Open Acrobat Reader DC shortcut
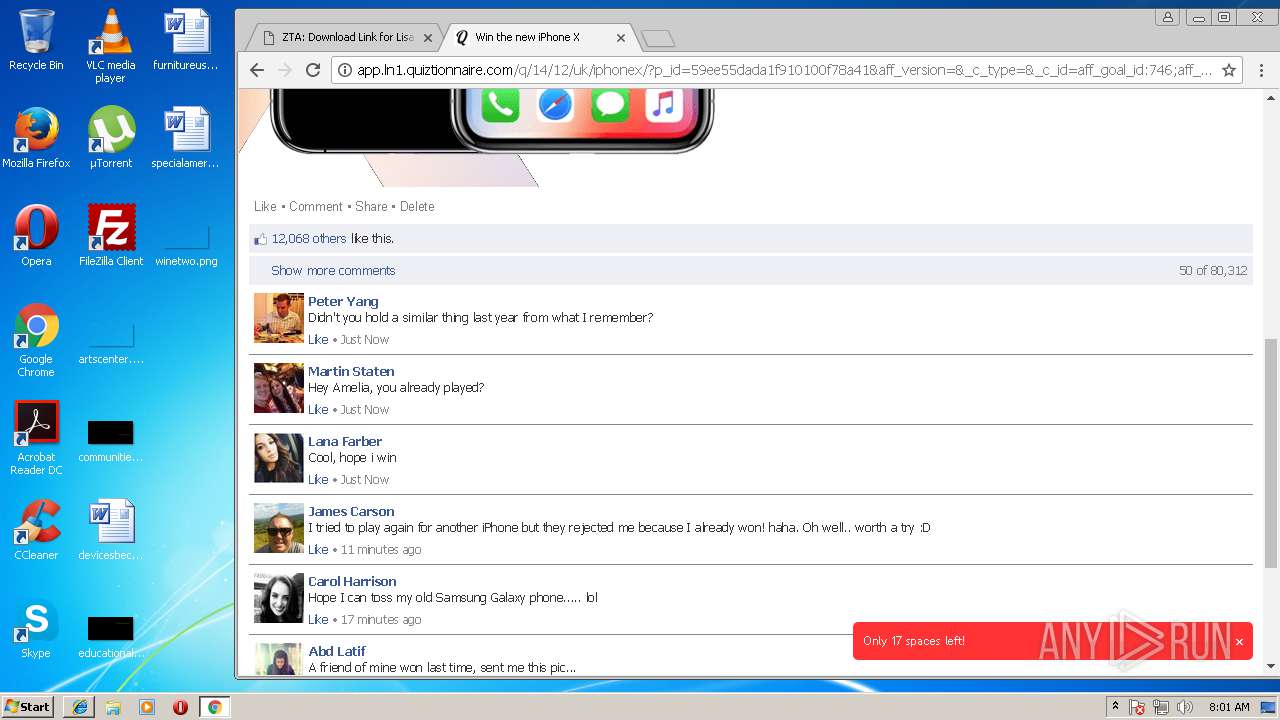This screenshot has width=1280, height=720. pyautogui.click(x=36, y=438)
